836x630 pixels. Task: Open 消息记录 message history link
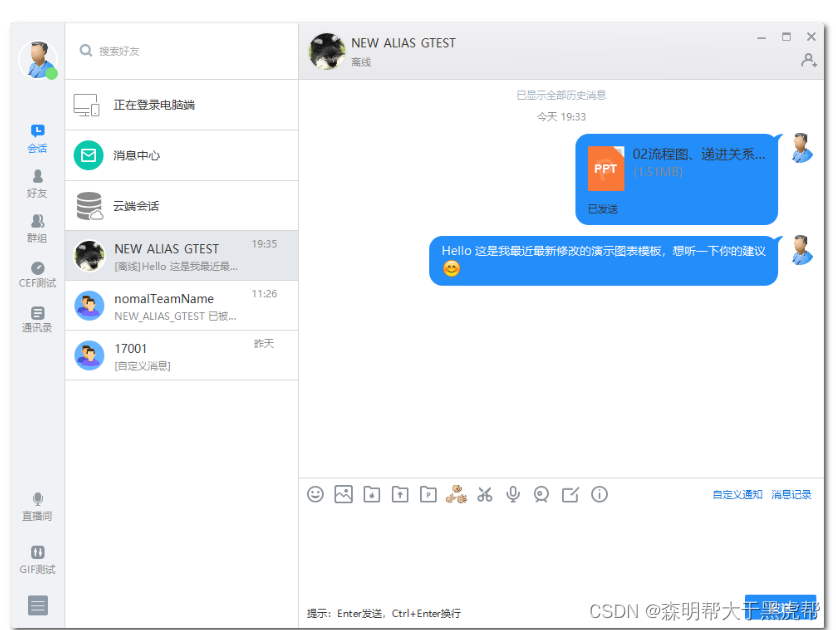coord(791,495)
